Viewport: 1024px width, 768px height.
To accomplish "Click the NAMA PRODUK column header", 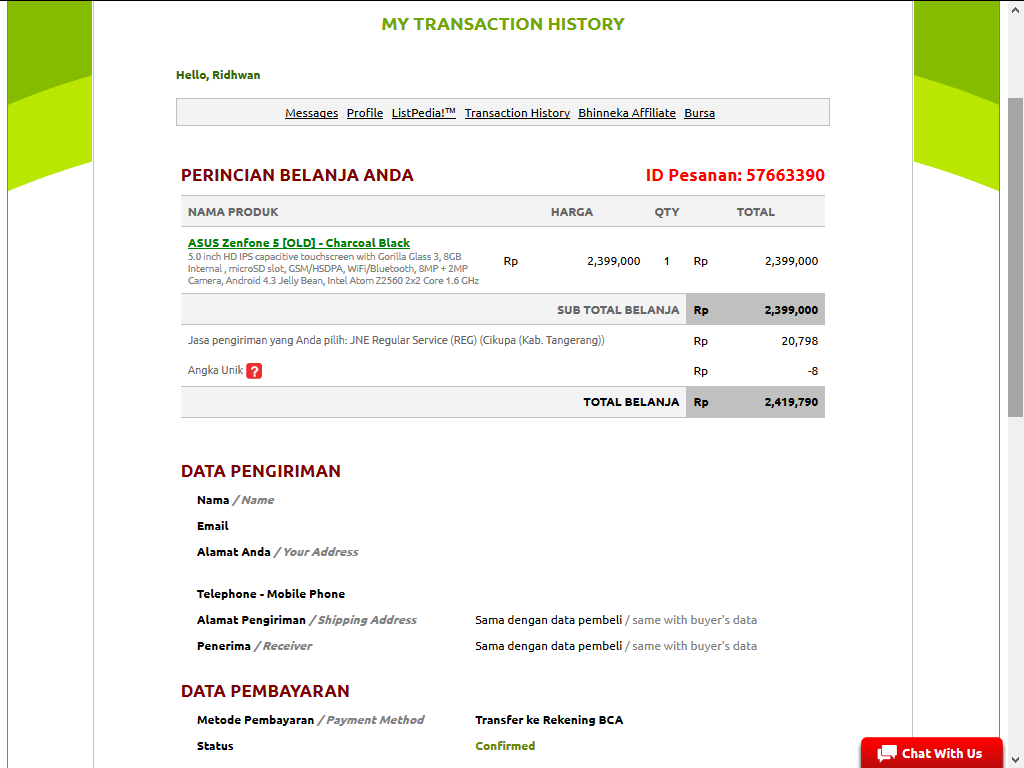I will tap(233, 212).
